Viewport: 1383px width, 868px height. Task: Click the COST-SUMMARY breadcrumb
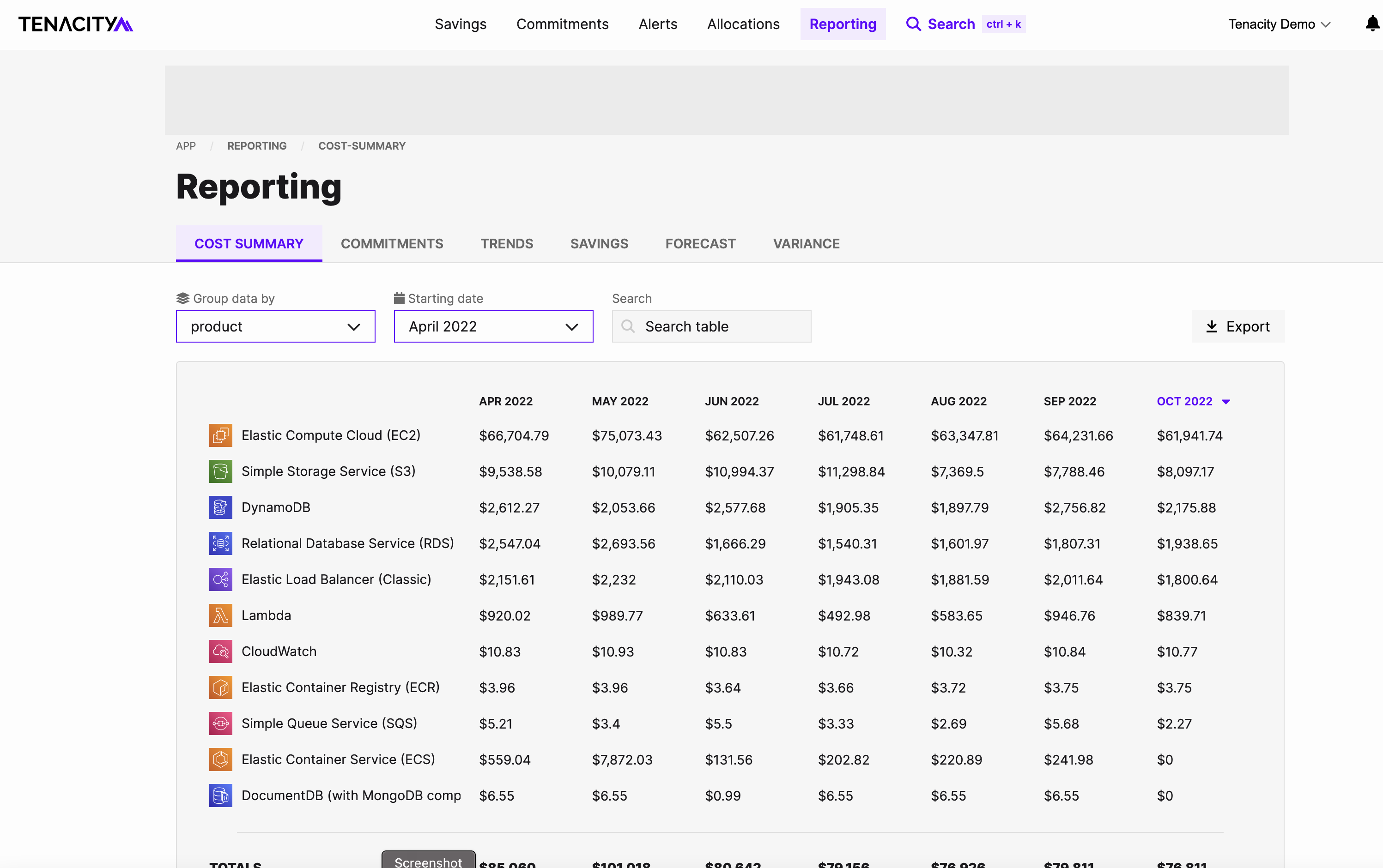tap(362, 146)
